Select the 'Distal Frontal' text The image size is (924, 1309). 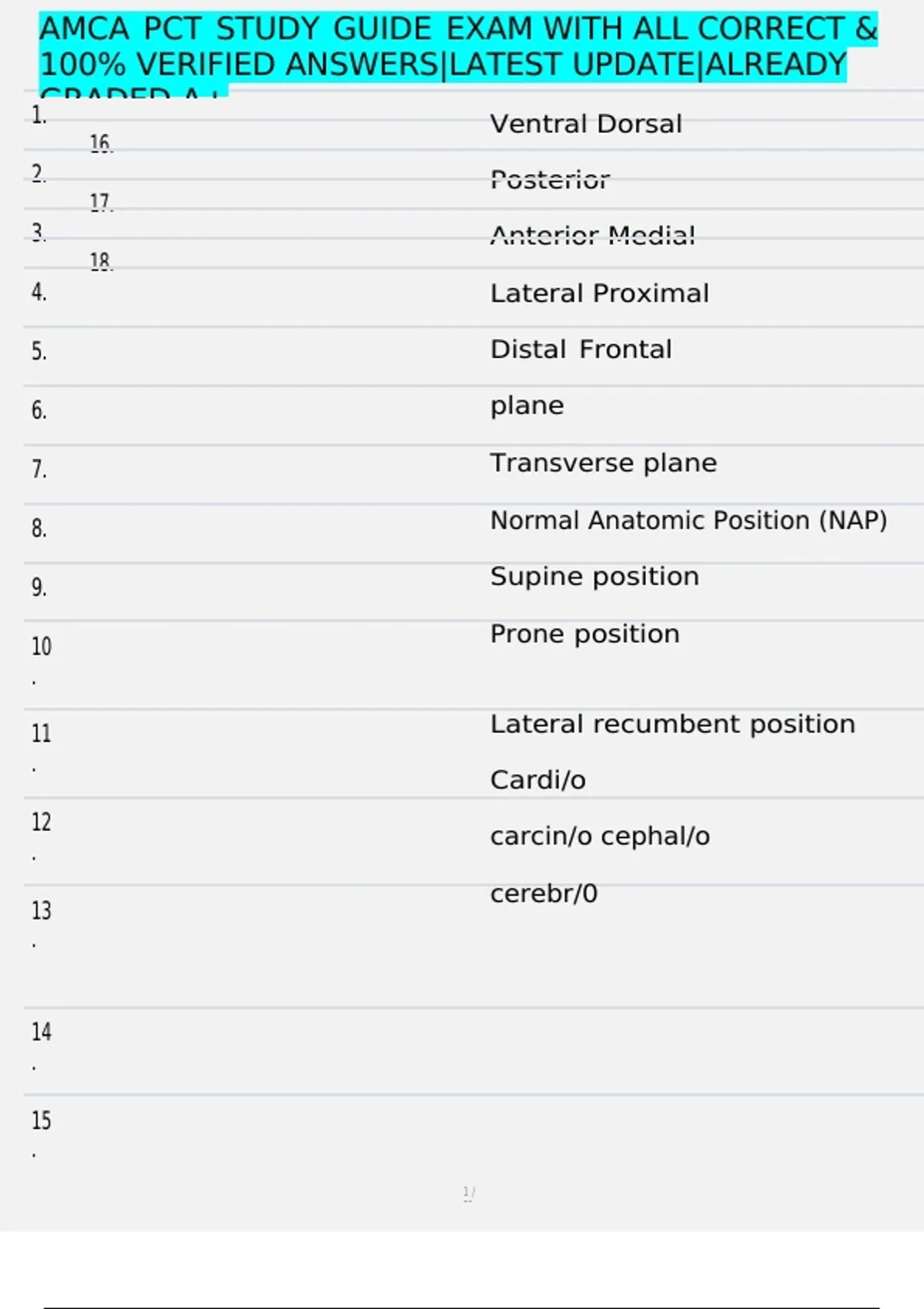581,350
